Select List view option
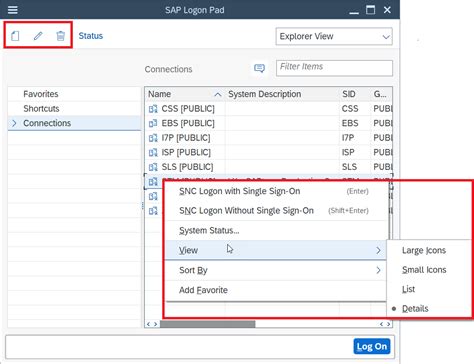The image size is (474, 364). point(408,289)
